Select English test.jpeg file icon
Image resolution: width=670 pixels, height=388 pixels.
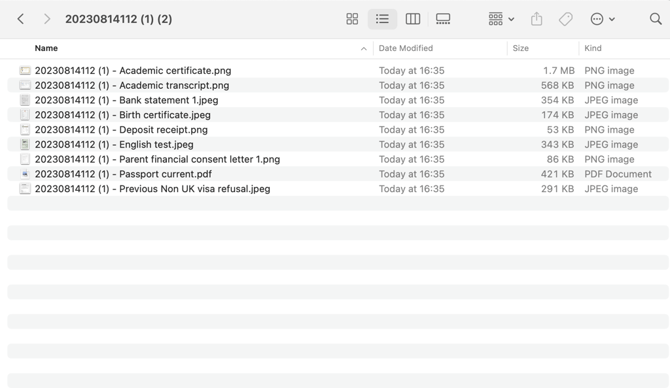pyautogui.click(x=25, y=144)
